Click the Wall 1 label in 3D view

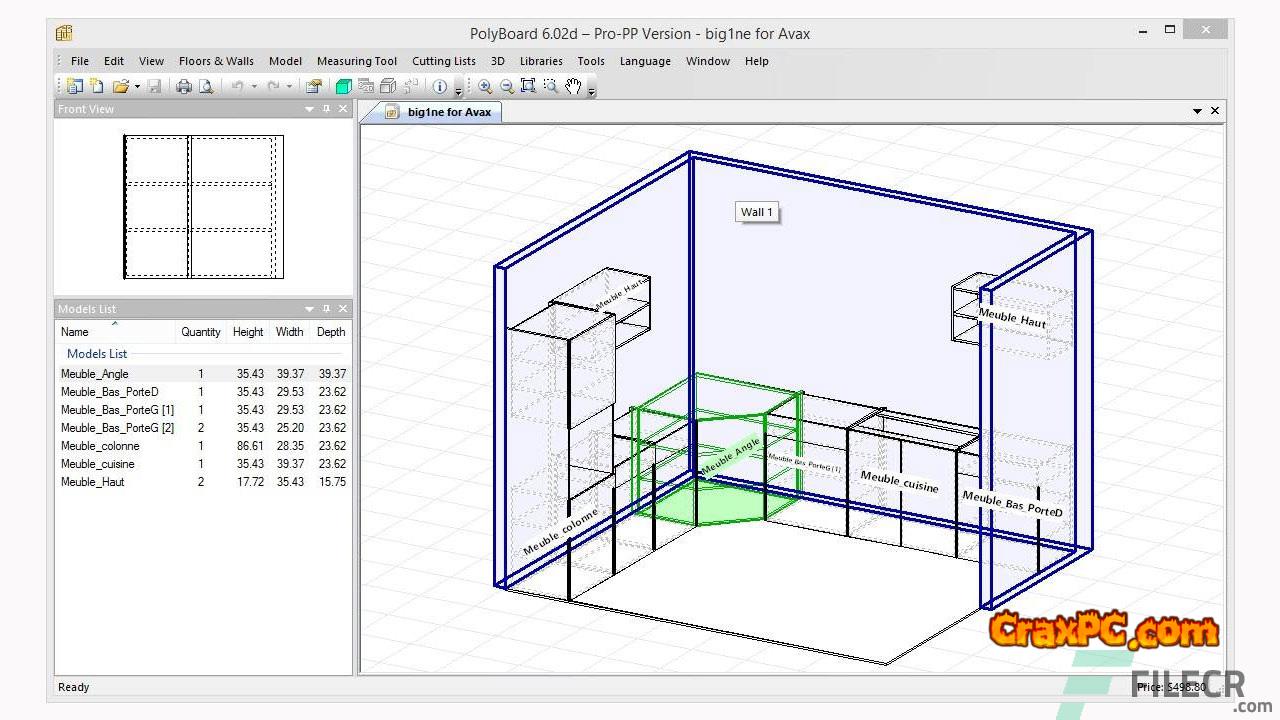click(x=756, y=212)
